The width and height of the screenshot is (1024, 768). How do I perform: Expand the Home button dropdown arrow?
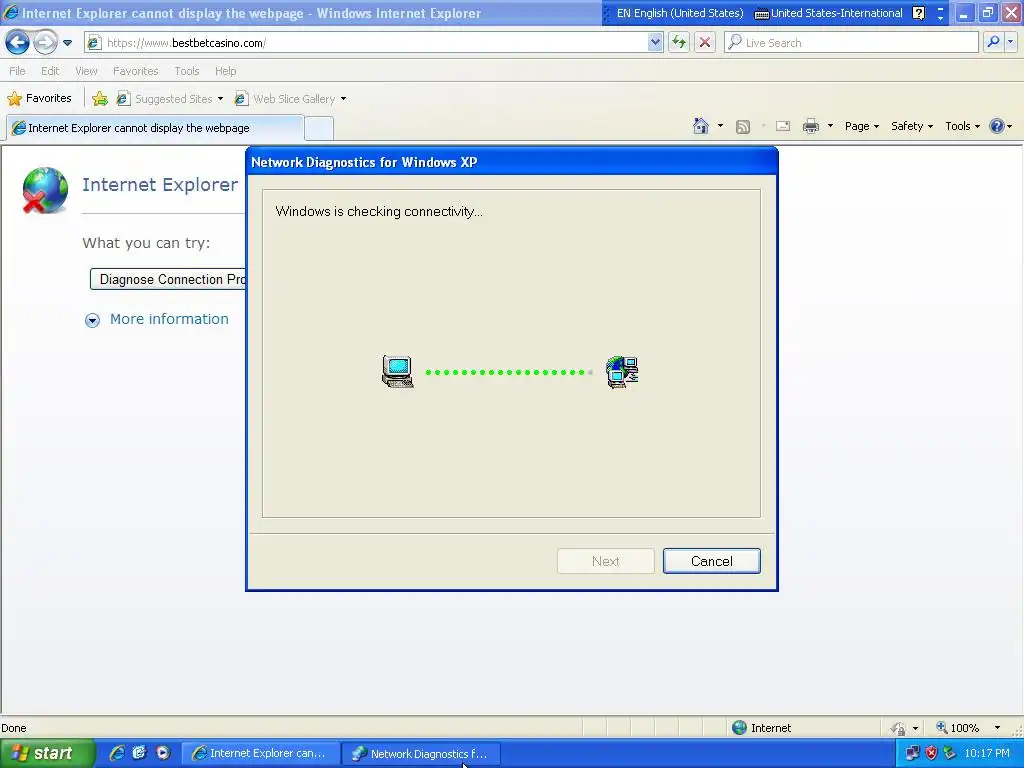click(720, 126)
